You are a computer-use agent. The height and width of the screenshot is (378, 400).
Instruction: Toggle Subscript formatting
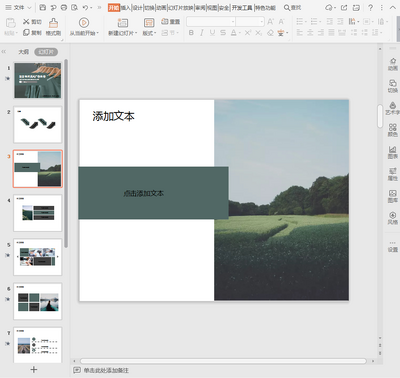tap(259, 33)
